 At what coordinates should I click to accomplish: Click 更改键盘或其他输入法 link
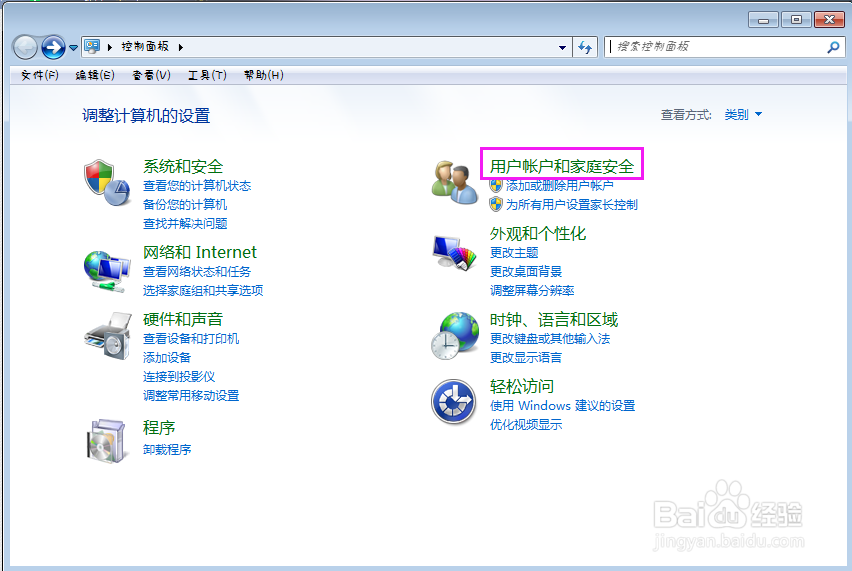(550, 339)
